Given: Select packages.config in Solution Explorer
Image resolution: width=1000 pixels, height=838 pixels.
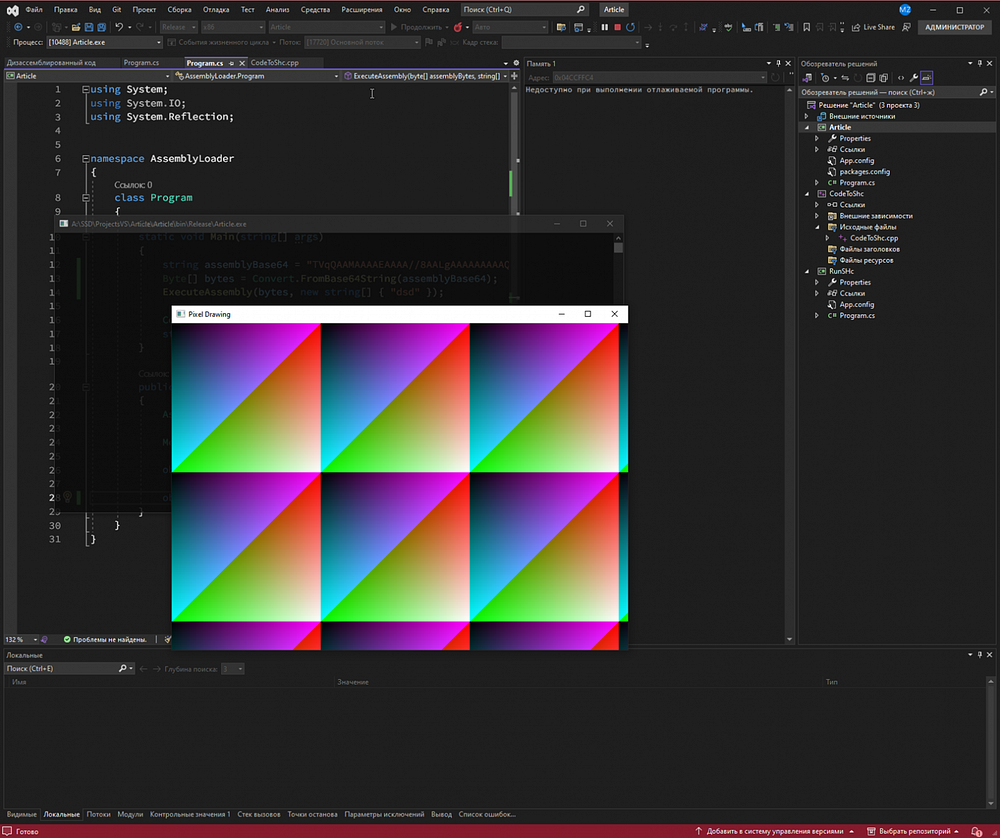Looking at the screenshot, I should (864, 172).
